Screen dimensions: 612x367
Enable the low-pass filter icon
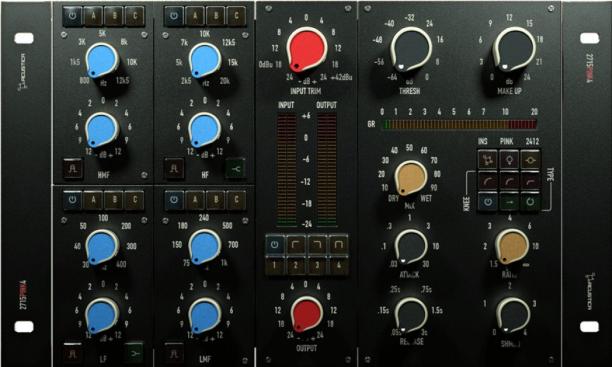317,245
